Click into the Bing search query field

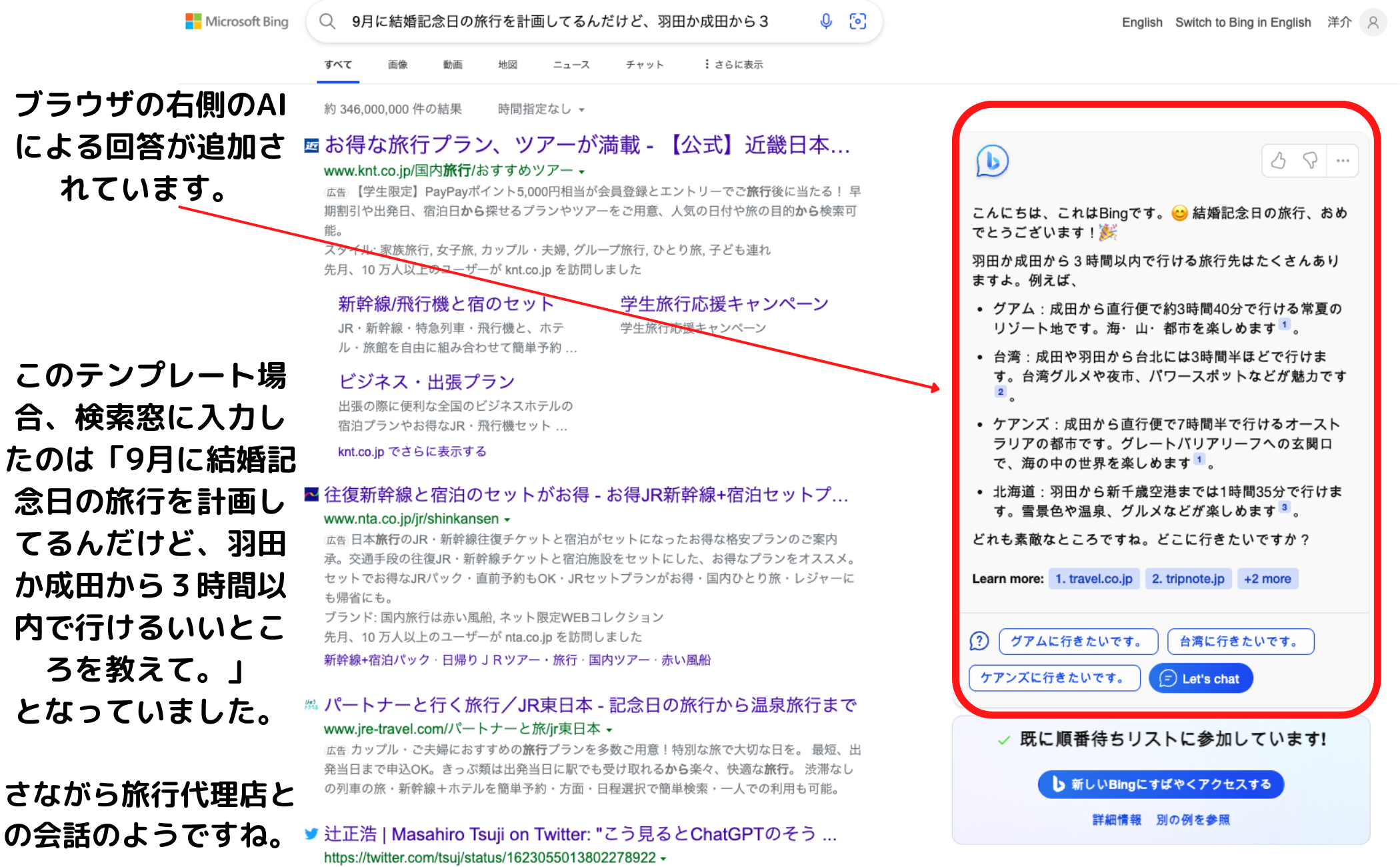(560, 21)
